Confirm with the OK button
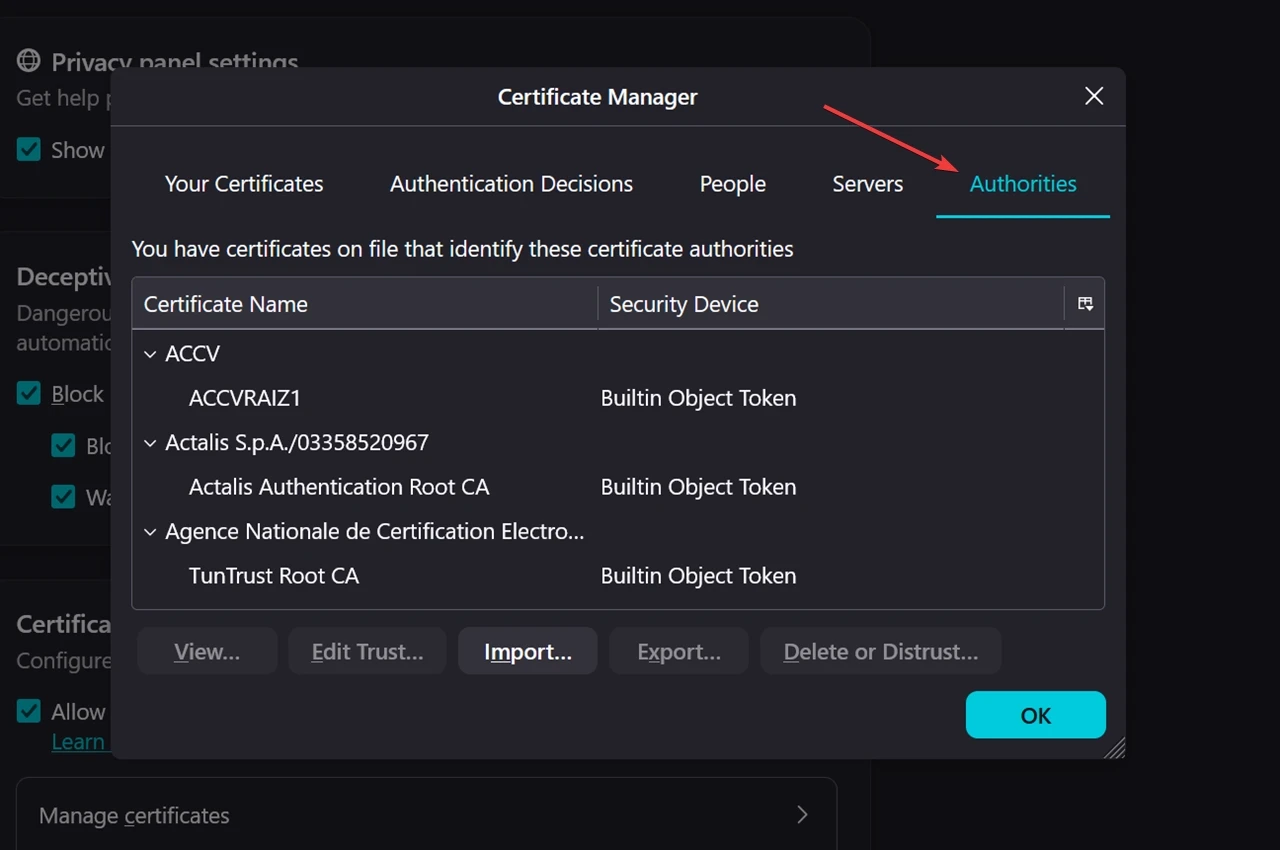 click(x=1036, y=715)
